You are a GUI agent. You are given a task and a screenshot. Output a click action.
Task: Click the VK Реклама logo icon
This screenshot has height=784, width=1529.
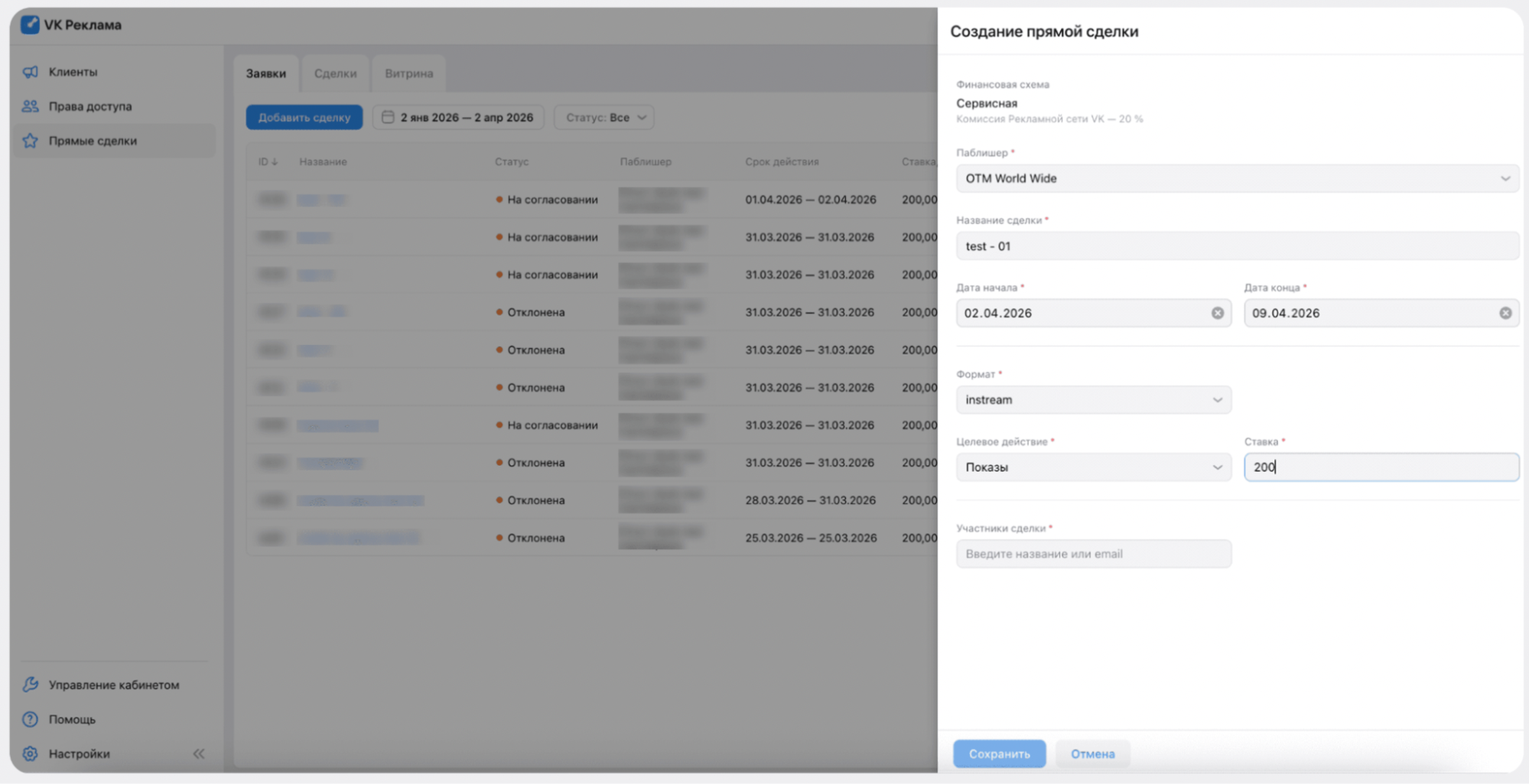tap(30, 24)
